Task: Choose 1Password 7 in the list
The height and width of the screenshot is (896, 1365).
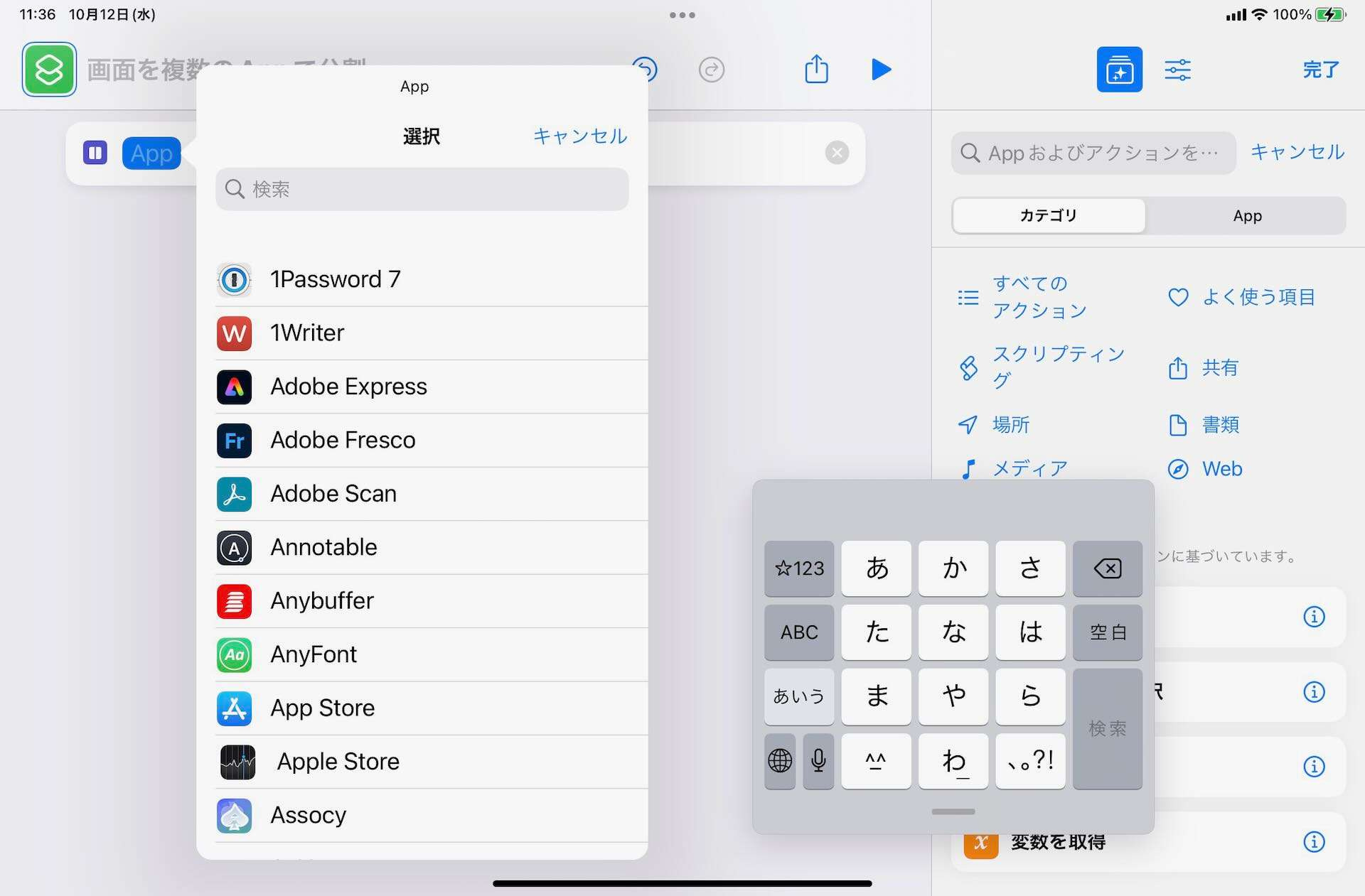Action: (x=335, y=279)
